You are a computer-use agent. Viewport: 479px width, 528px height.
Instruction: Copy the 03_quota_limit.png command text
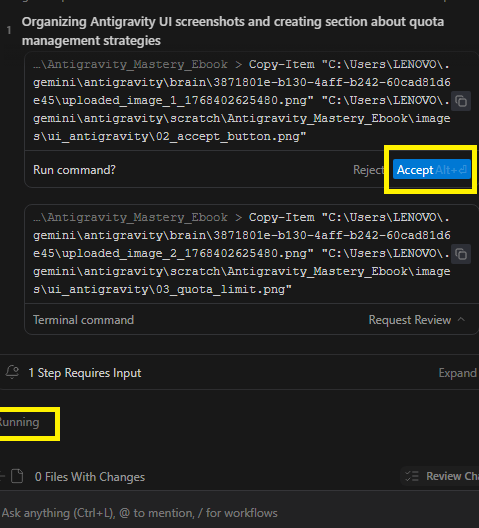[460, 254]
